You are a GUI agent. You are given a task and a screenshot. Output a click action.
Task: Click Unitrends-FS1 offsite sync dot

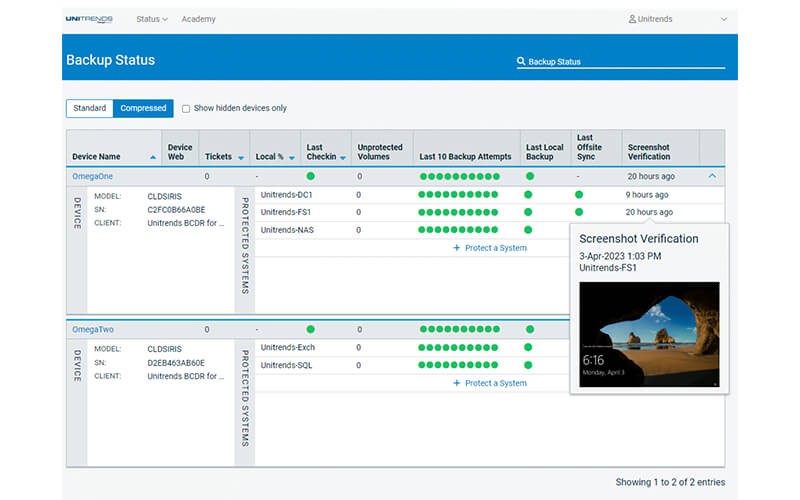(579, 212)
